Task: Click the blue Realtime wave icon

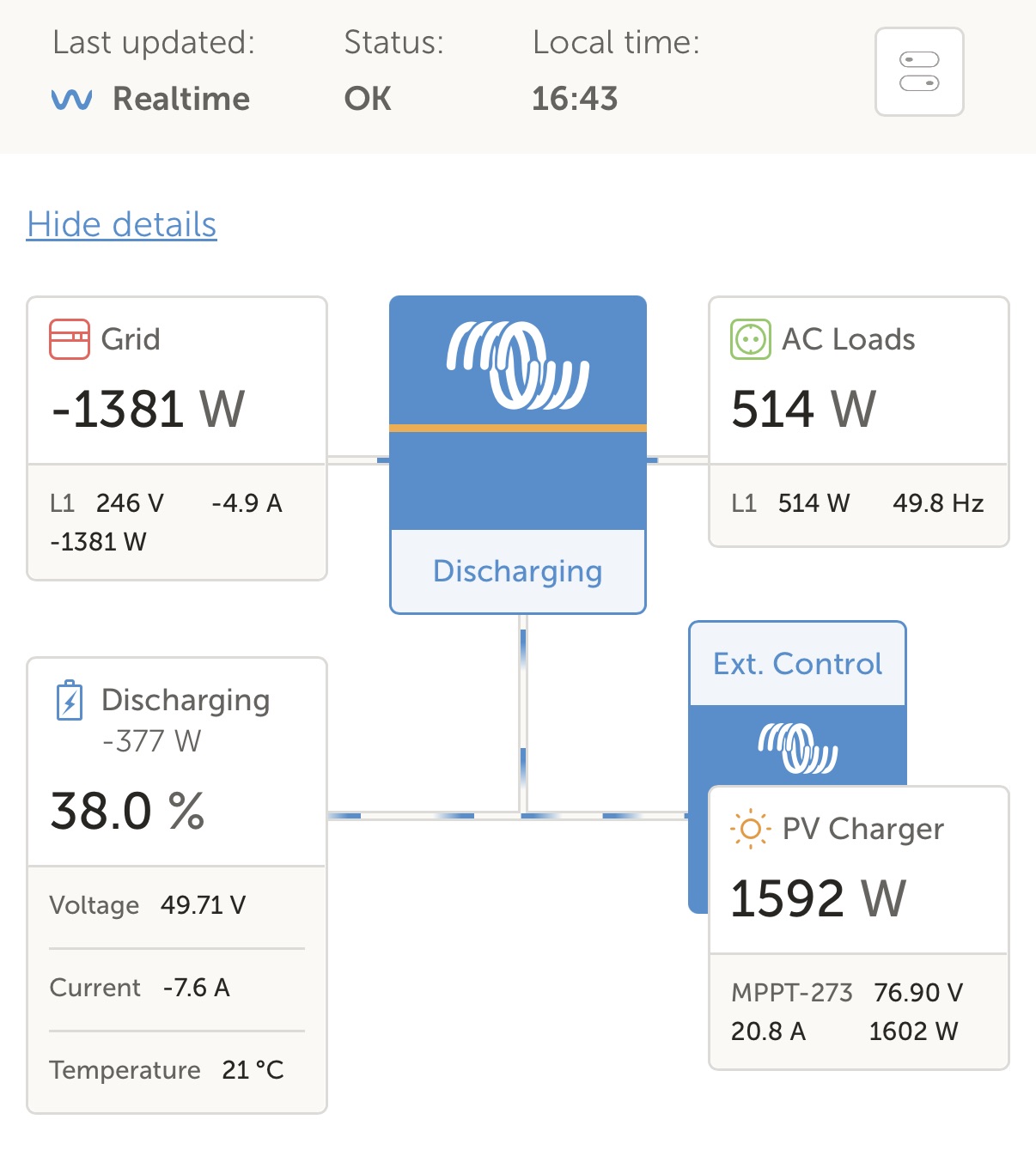Action: pos(72,100)
